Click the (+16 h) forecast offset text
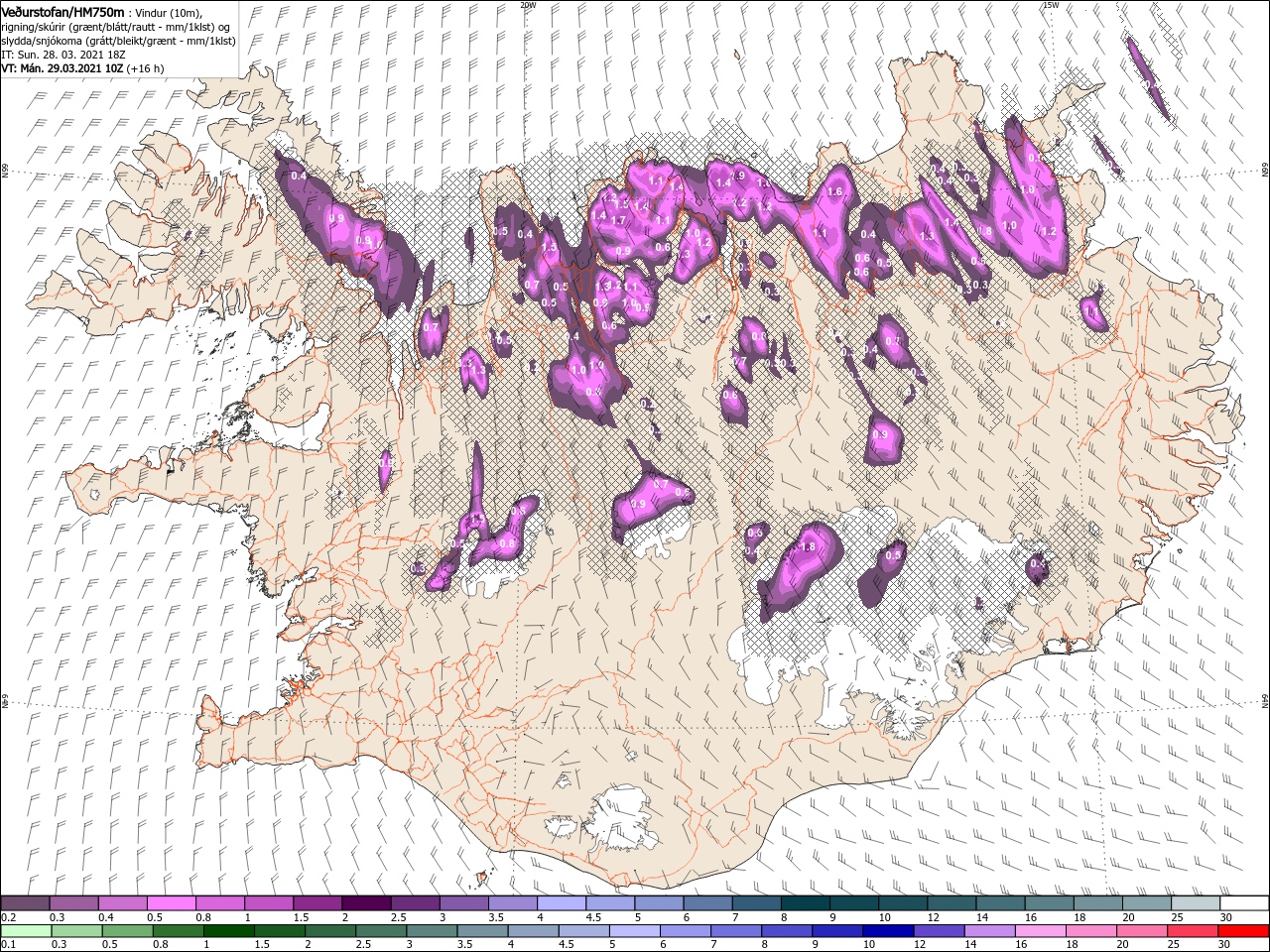Viewport: 1270px width, 952px height. click(x=145, y=68)
